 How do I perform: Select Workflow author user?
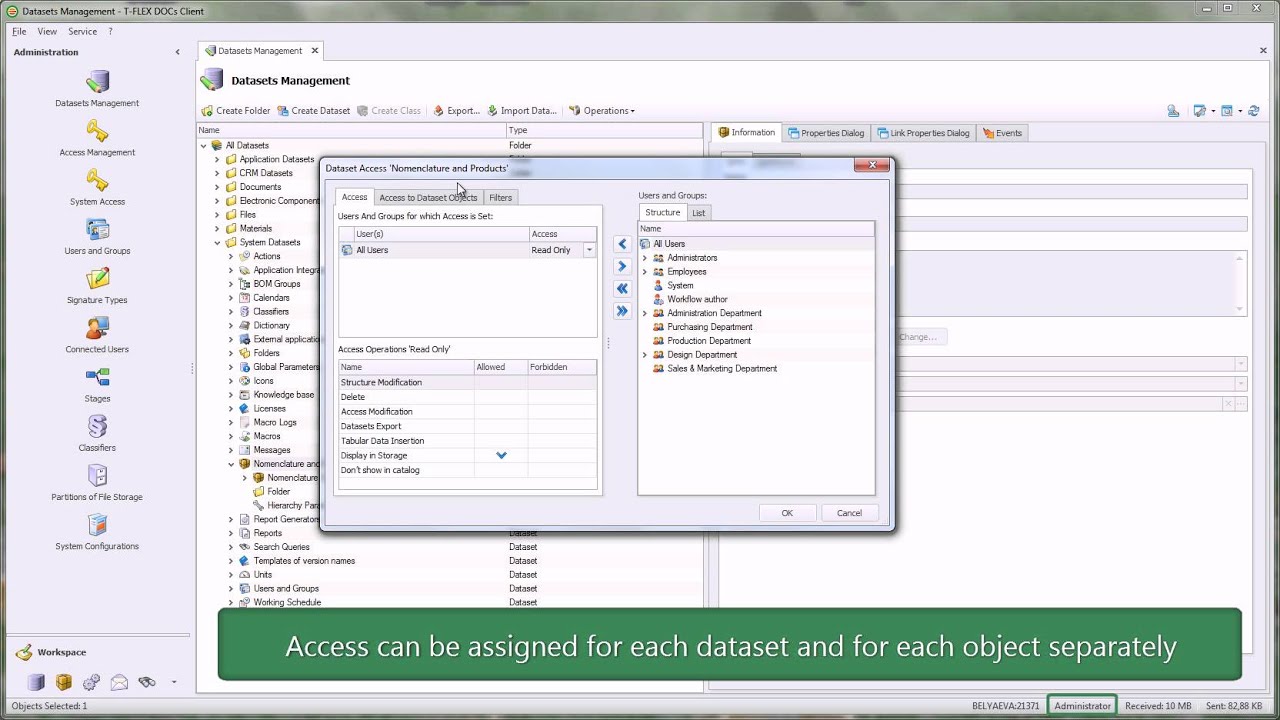coord(697,299)
